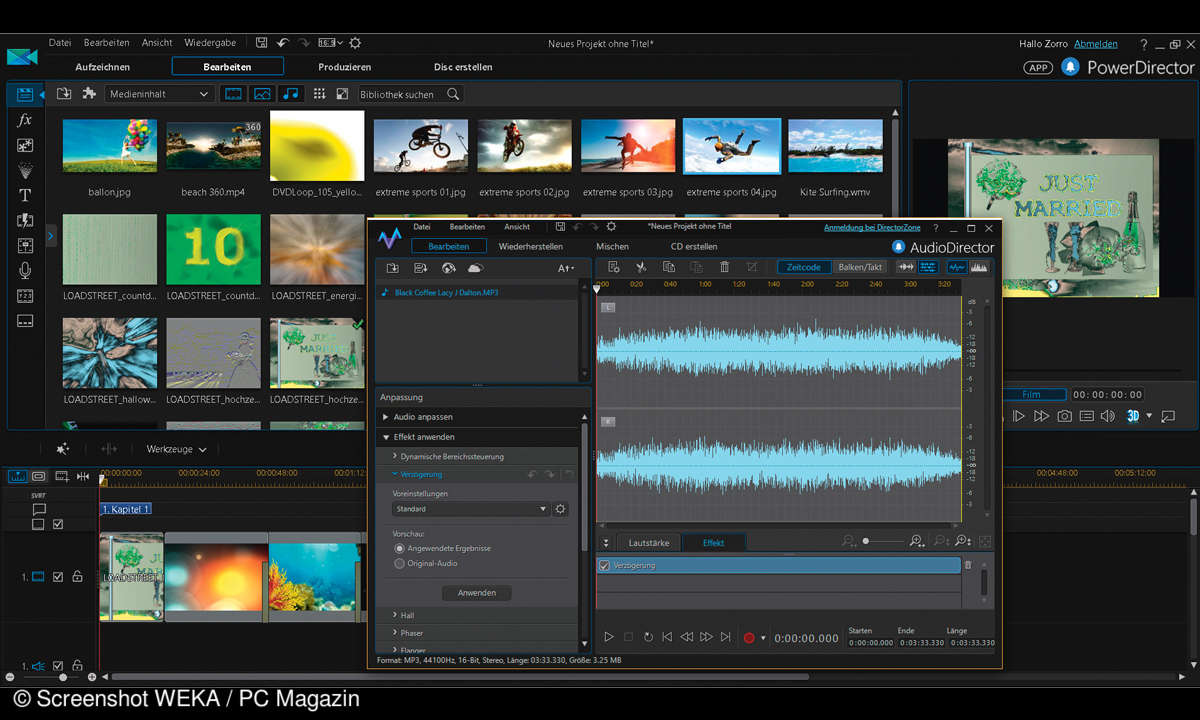
Task: Open the Medieninhalt dropdown
Action: (x=159, y=94)
